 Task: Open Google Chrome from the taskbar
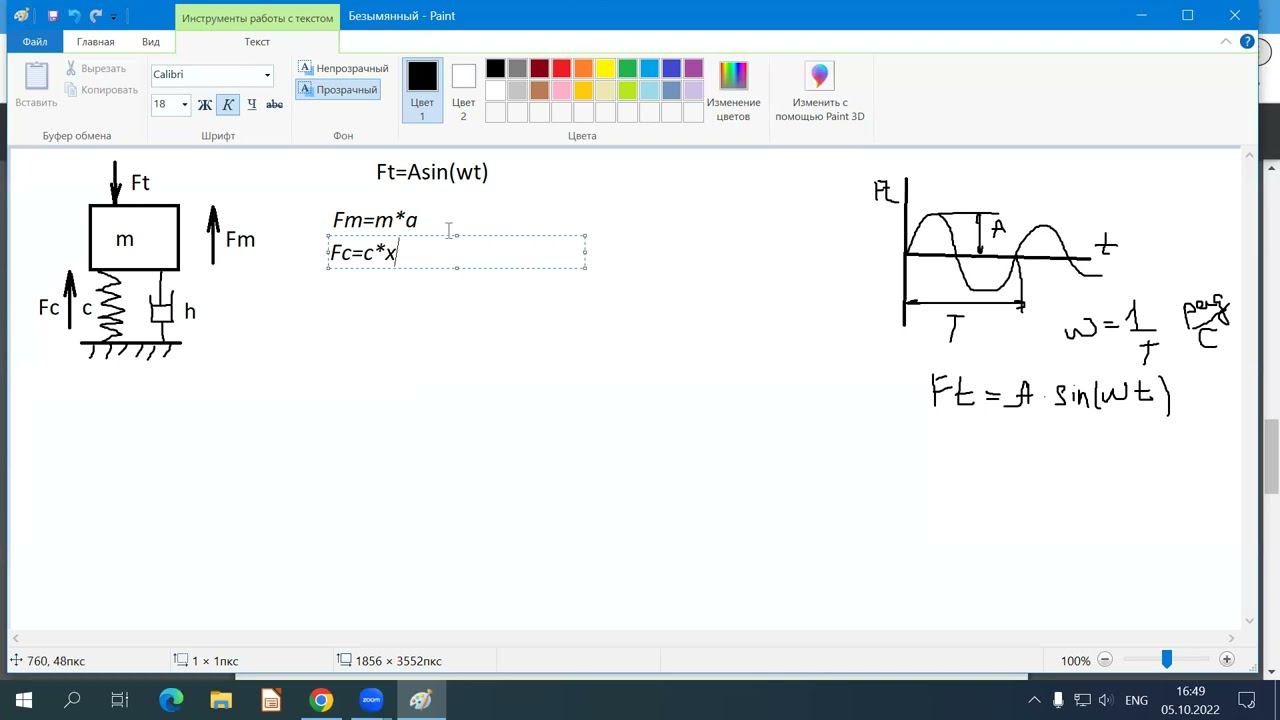point(321,700)
